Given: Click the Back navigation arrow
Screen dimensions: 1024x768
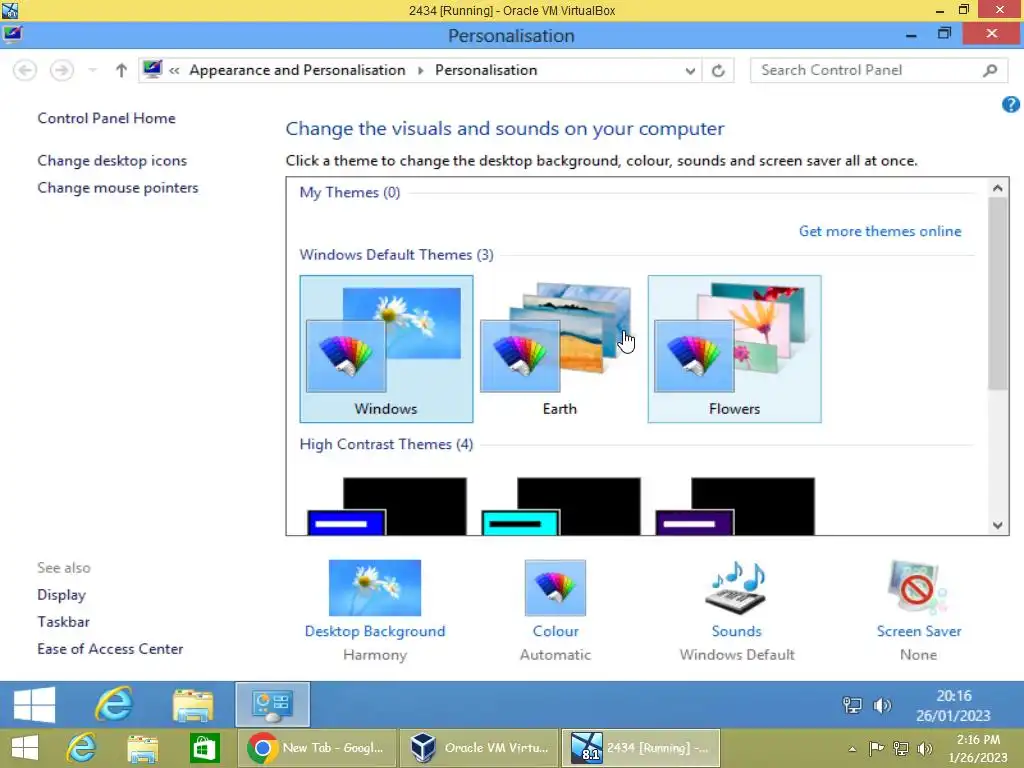Looking at the screenshot, I should pos(25,70).
